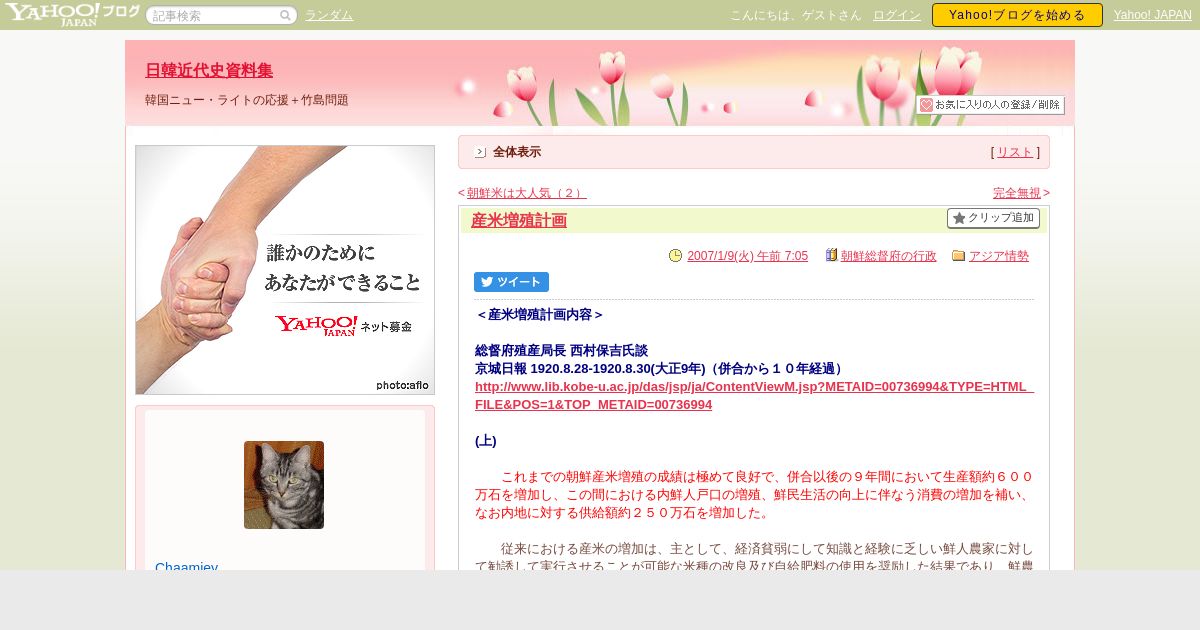Click the cat profile picture
This screenshot has width=1200, height=630.
click(284, 485)
